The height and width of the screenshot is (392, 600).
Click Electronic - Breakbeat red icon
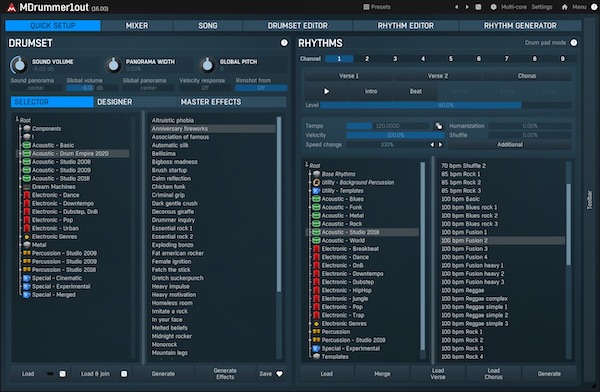click(316, 249)
